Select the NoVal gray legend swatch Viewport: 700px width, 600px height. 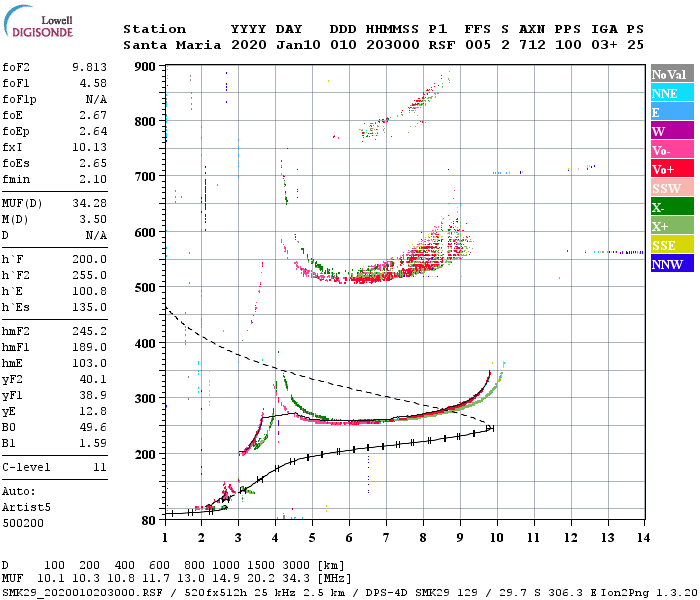coord(672,74)
